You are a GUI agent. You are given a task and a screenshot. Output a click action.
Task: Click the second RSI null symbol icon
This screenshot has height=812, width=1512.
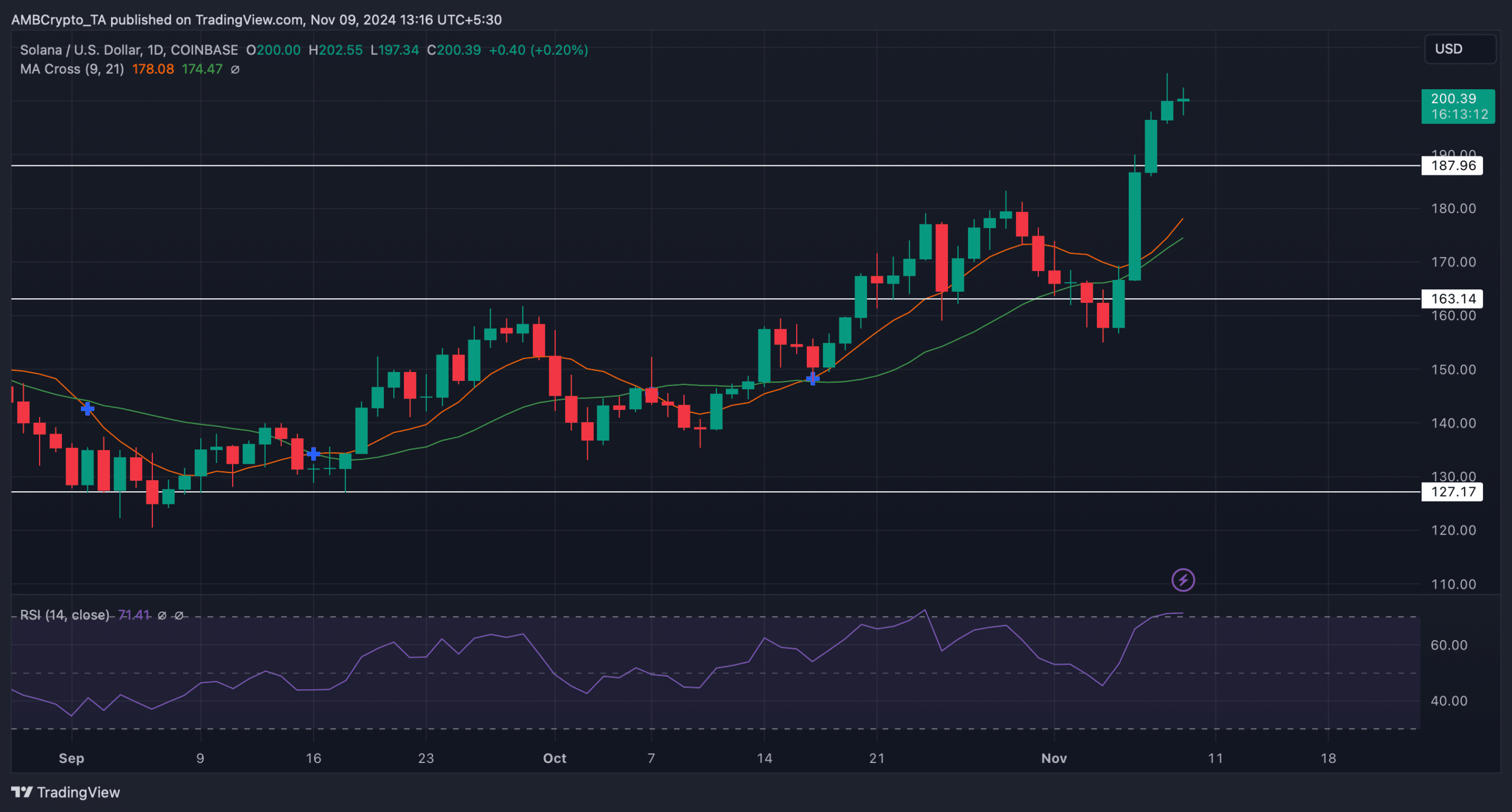pyautogui.click(x=179, y=615)
